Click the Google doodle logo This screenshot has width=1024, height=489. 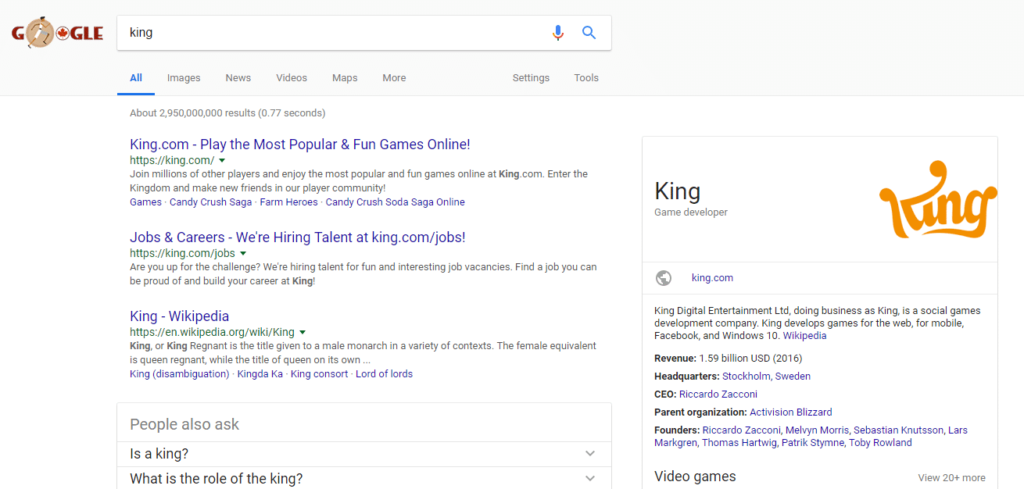click(x=57, y=33)
